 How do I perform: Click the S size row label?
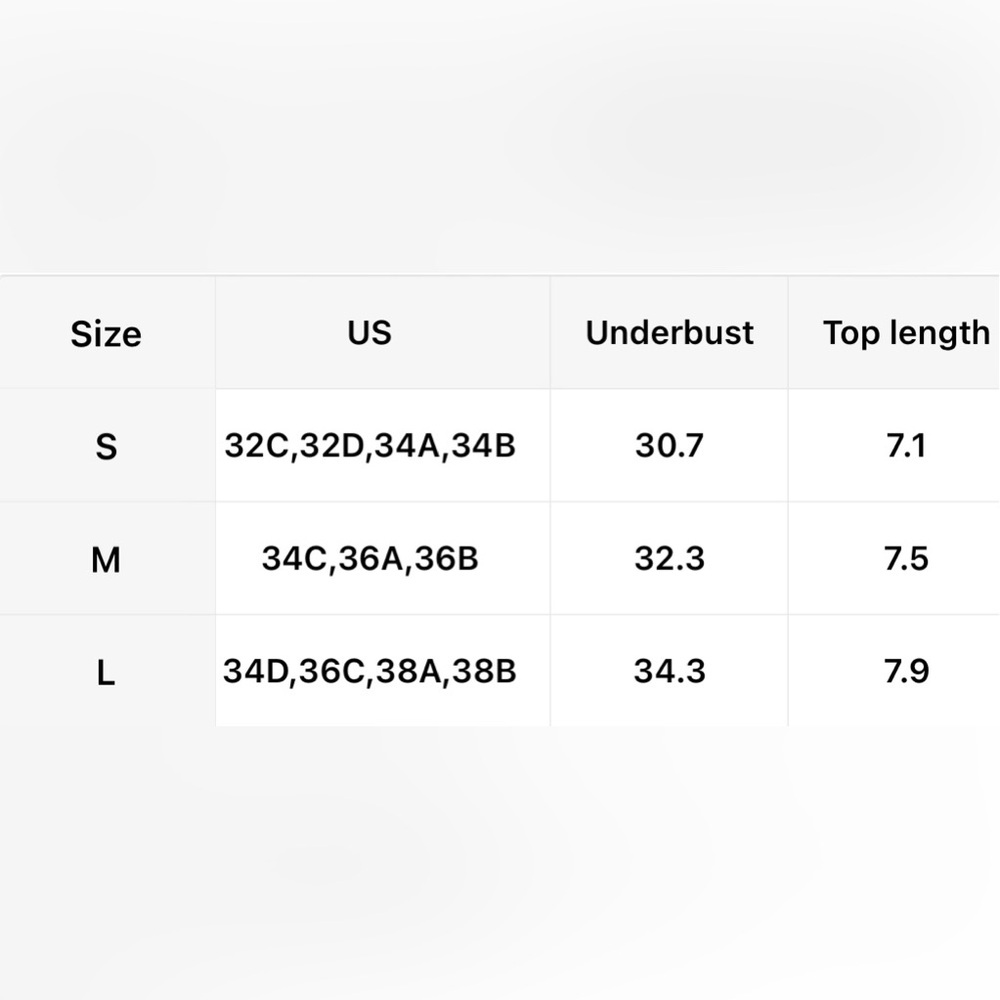106,446
